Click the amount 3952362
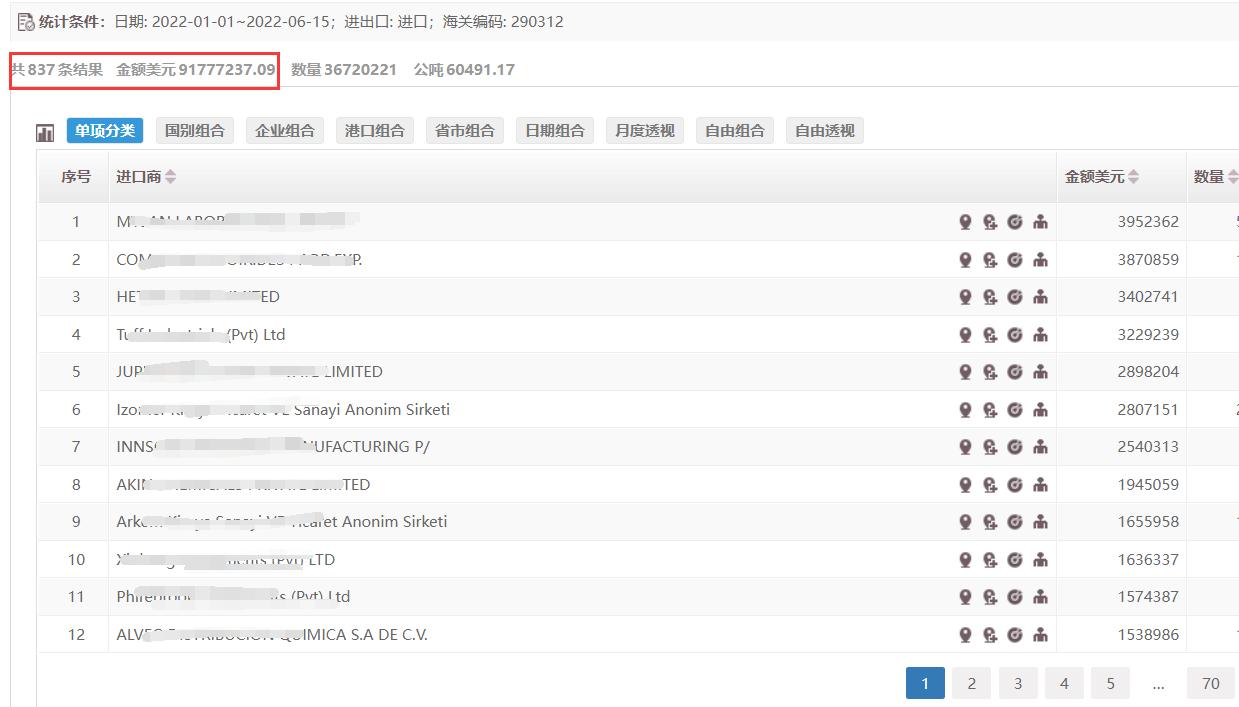 click(1148, 222)
